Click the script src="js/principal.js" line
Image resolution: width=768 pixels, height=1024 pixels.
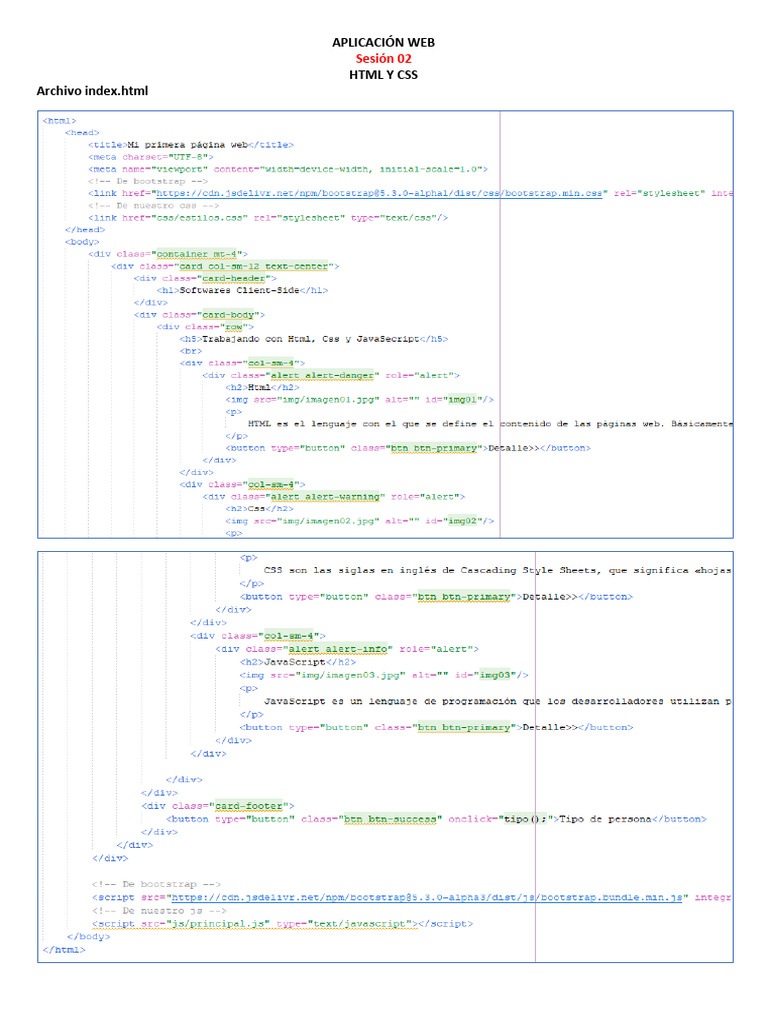tap(283, 923)
